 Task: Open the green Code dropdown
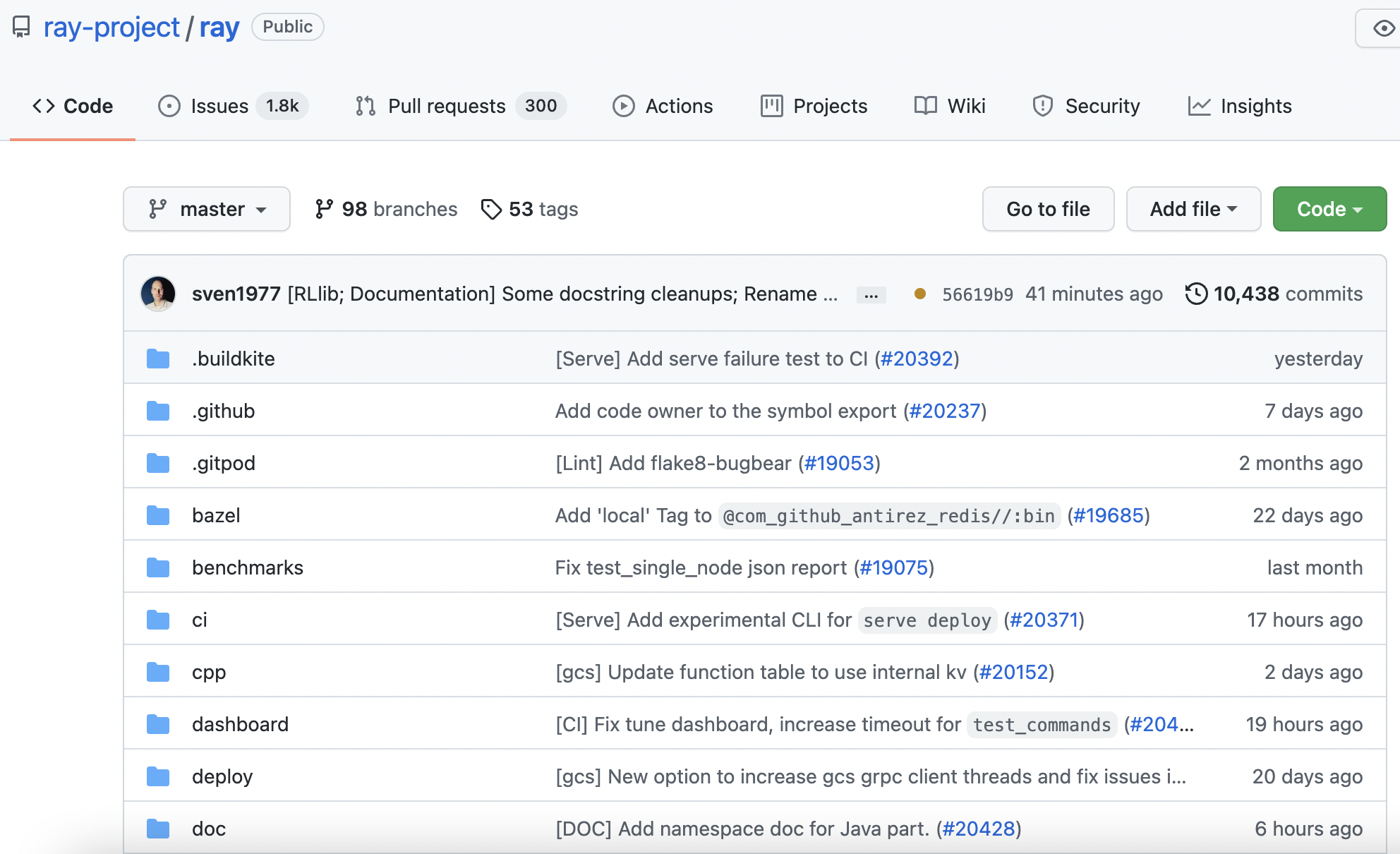pyautogui.click(x=1329, y=209)
